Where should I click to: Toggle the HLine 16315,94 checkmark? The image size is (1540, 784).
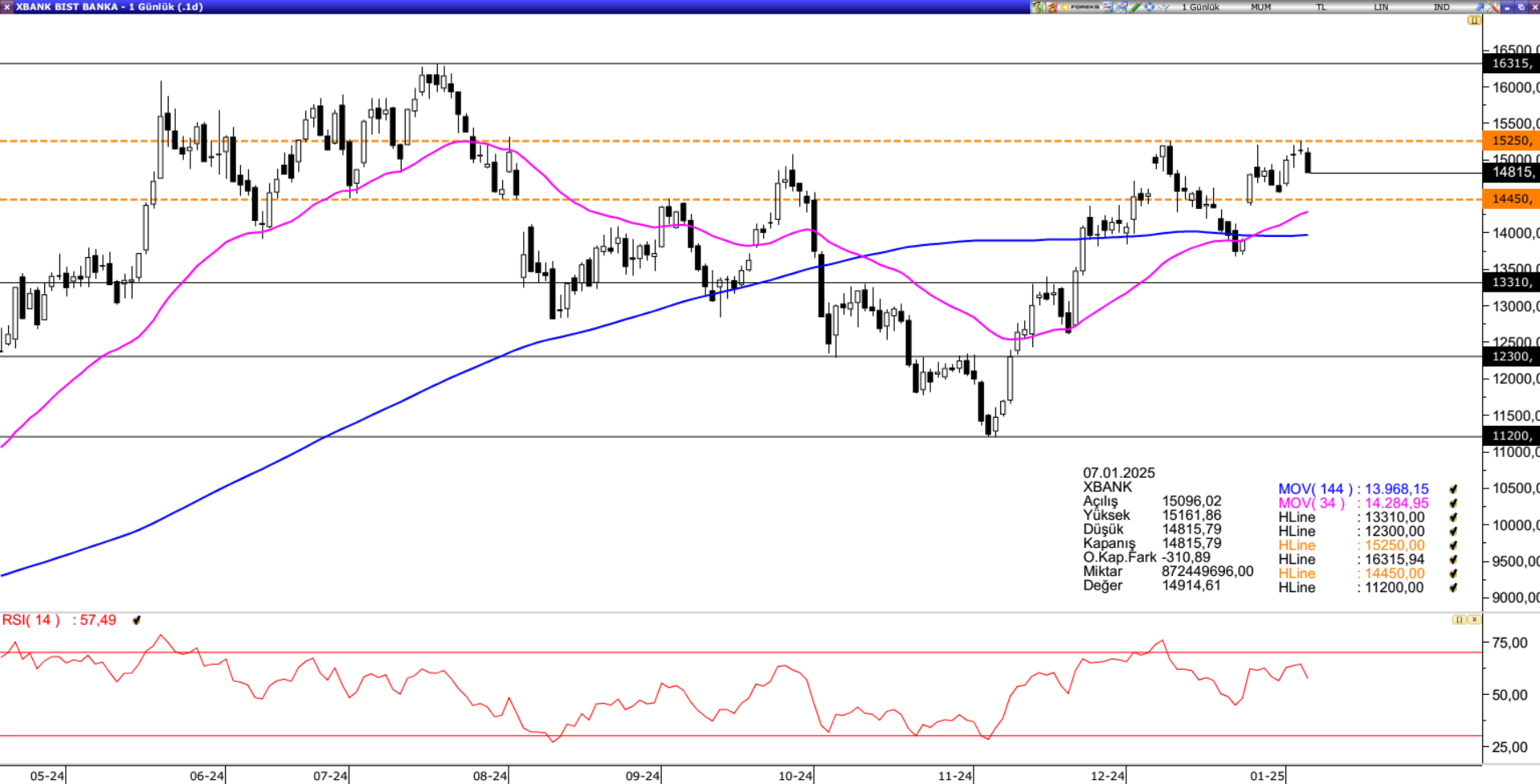pyautogui.click(x=1453, y=560)
